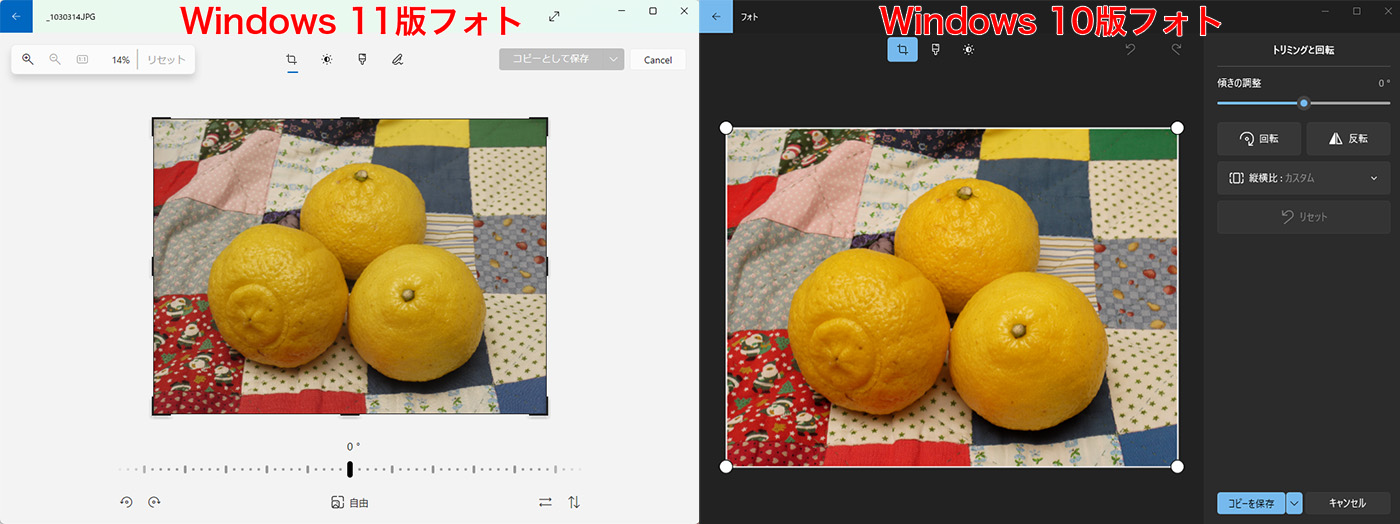Viewport: 1400px width, 524px height.
Task: Go back in Windows 11 Photos window
Action: [16, 16]
